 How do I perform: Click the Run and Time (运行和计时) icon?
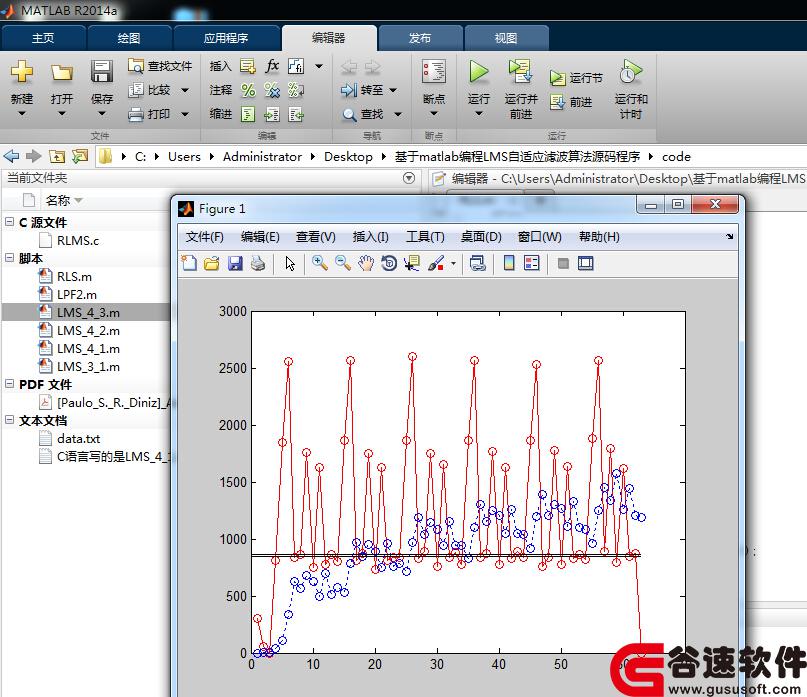click(x=630, y=71)
